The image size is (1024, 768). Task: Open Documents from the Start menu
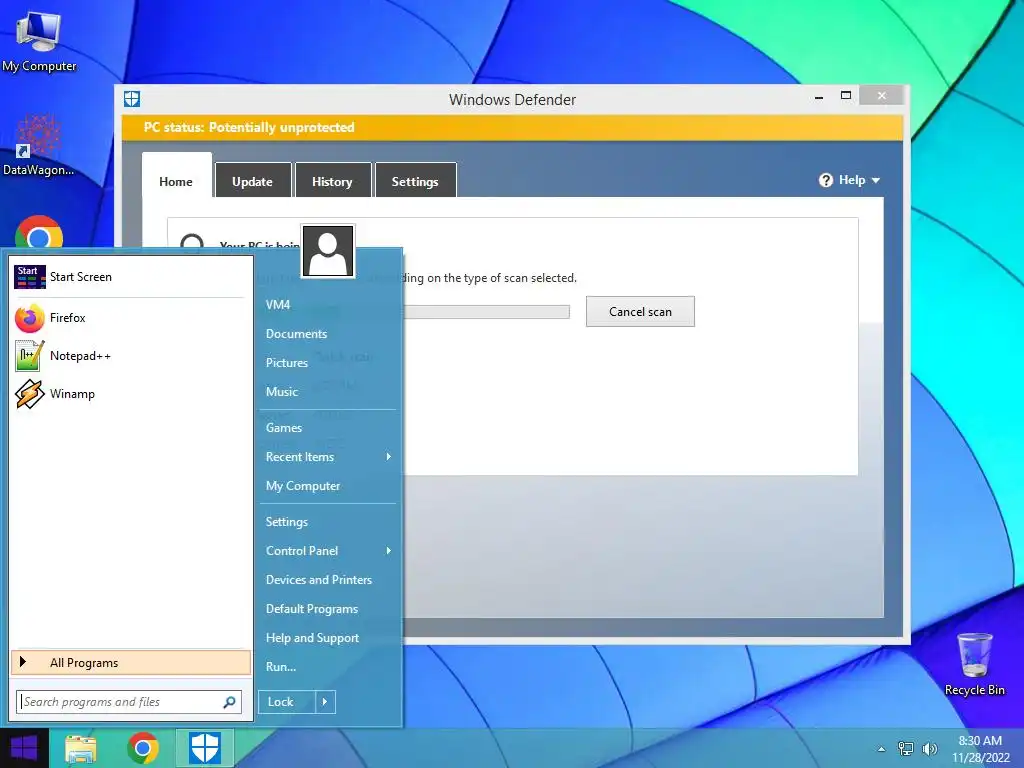click(x=328, y=334)
